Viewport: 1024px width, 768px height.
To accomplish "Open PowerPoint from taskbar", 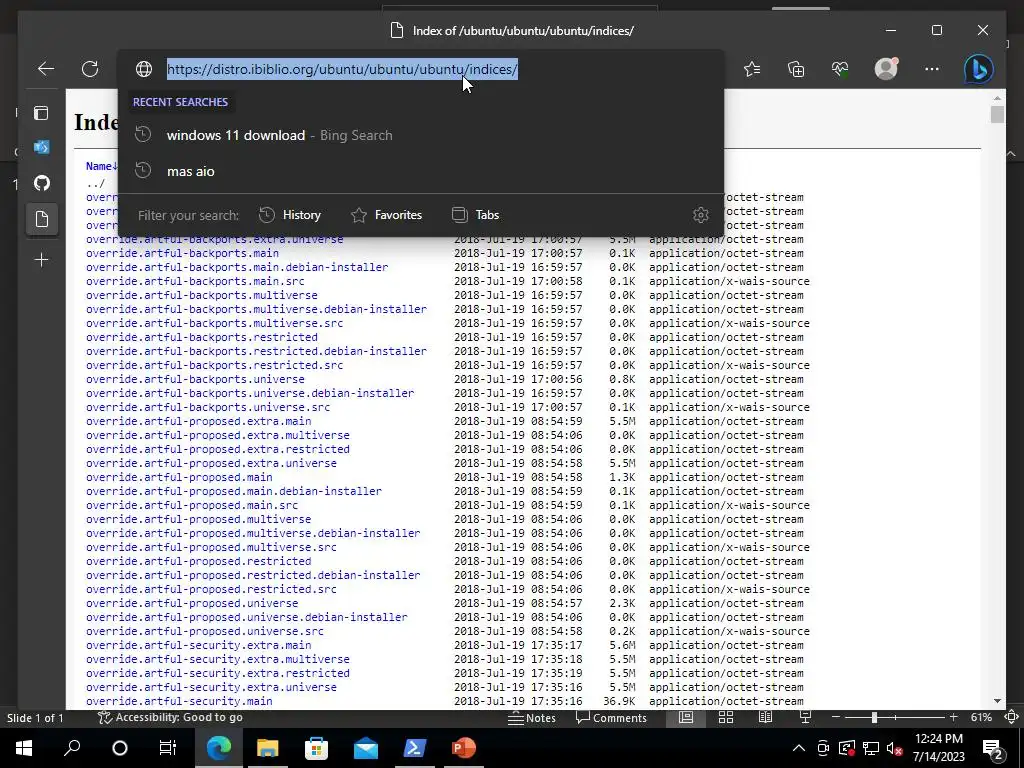I will pos(464,748).
